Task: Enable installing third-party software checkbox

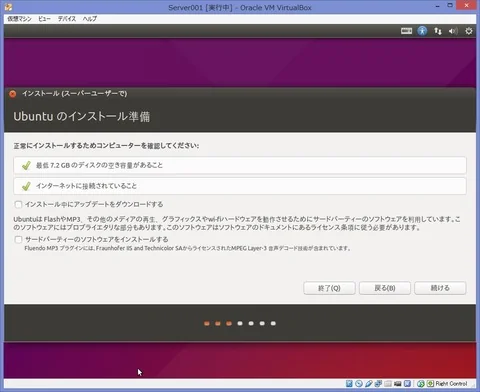Action: coord(18,239)
